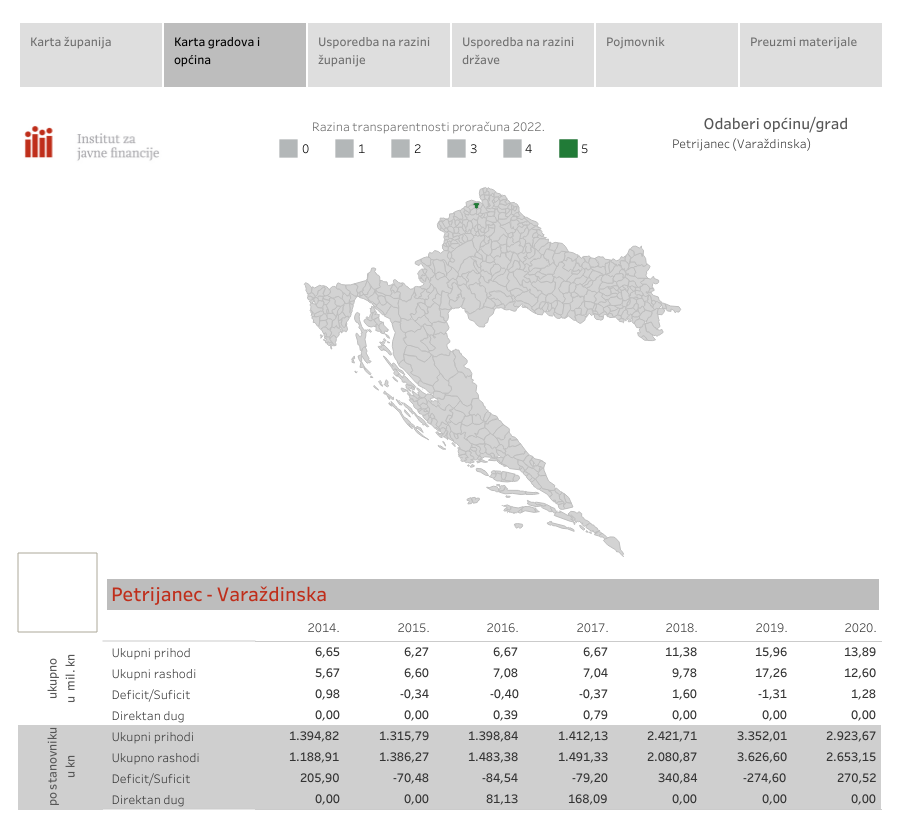The image size is (899, 826).
Task: Click the Institut za javne financije logo
Action: [x=91, y=144]
